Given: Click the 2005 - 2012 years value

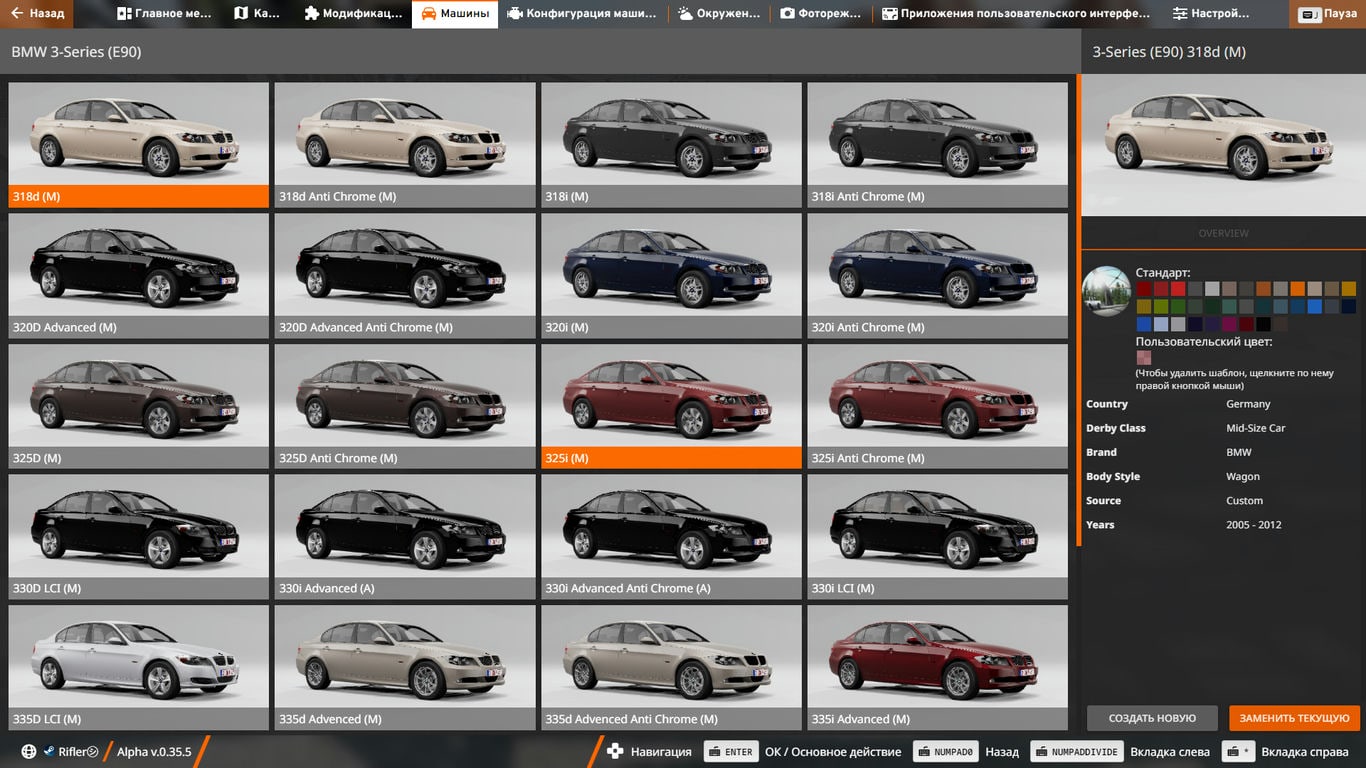Looking at the screenshot, I should pos(1254,524).
